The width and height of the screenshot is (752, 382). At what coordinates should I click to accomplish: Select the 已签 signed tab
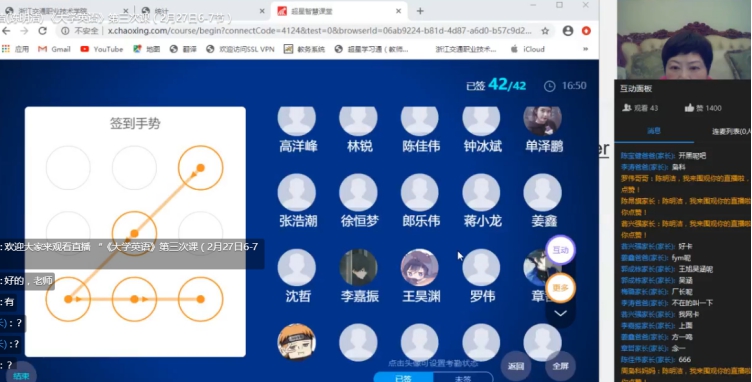pyautogui.click(x=403, y=378)
